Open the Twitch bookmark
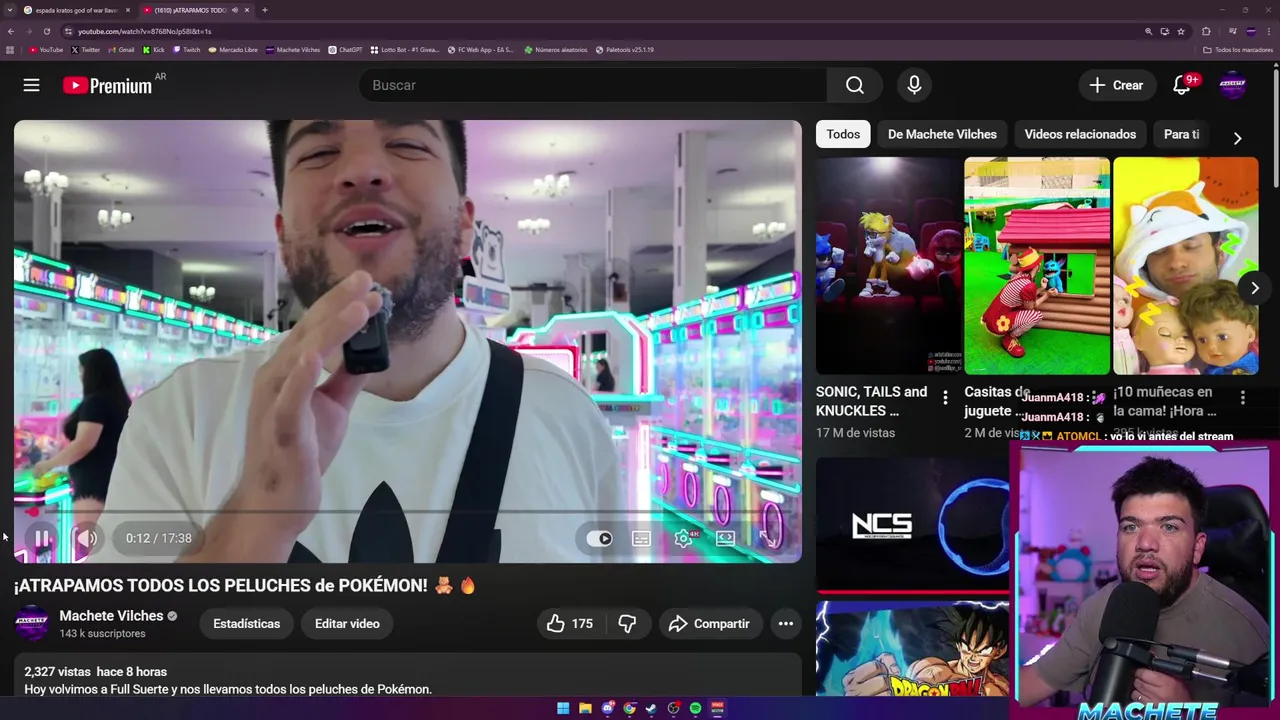Image resolution: width=1280 pixels, height=720 pixels. pyautogui.click(x=187, y=49)
